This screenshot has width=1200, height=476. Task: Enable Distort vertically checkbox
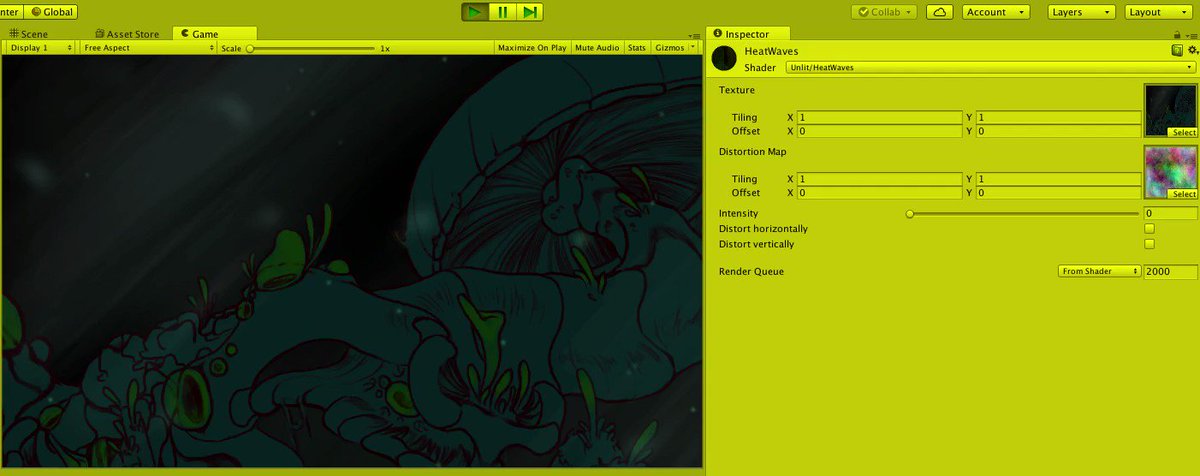point(1149,244)
